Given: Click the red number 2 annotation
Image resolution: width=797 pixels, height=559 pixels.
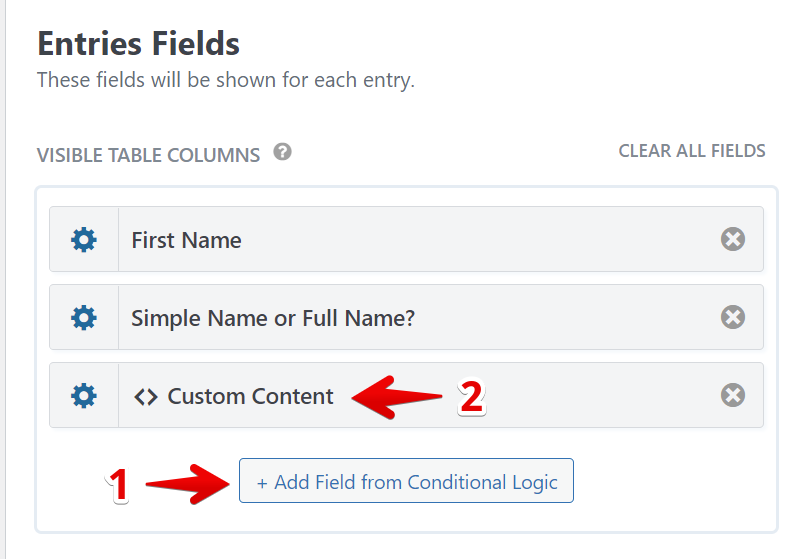Looking at the screenshot, I should click(471, 397).
